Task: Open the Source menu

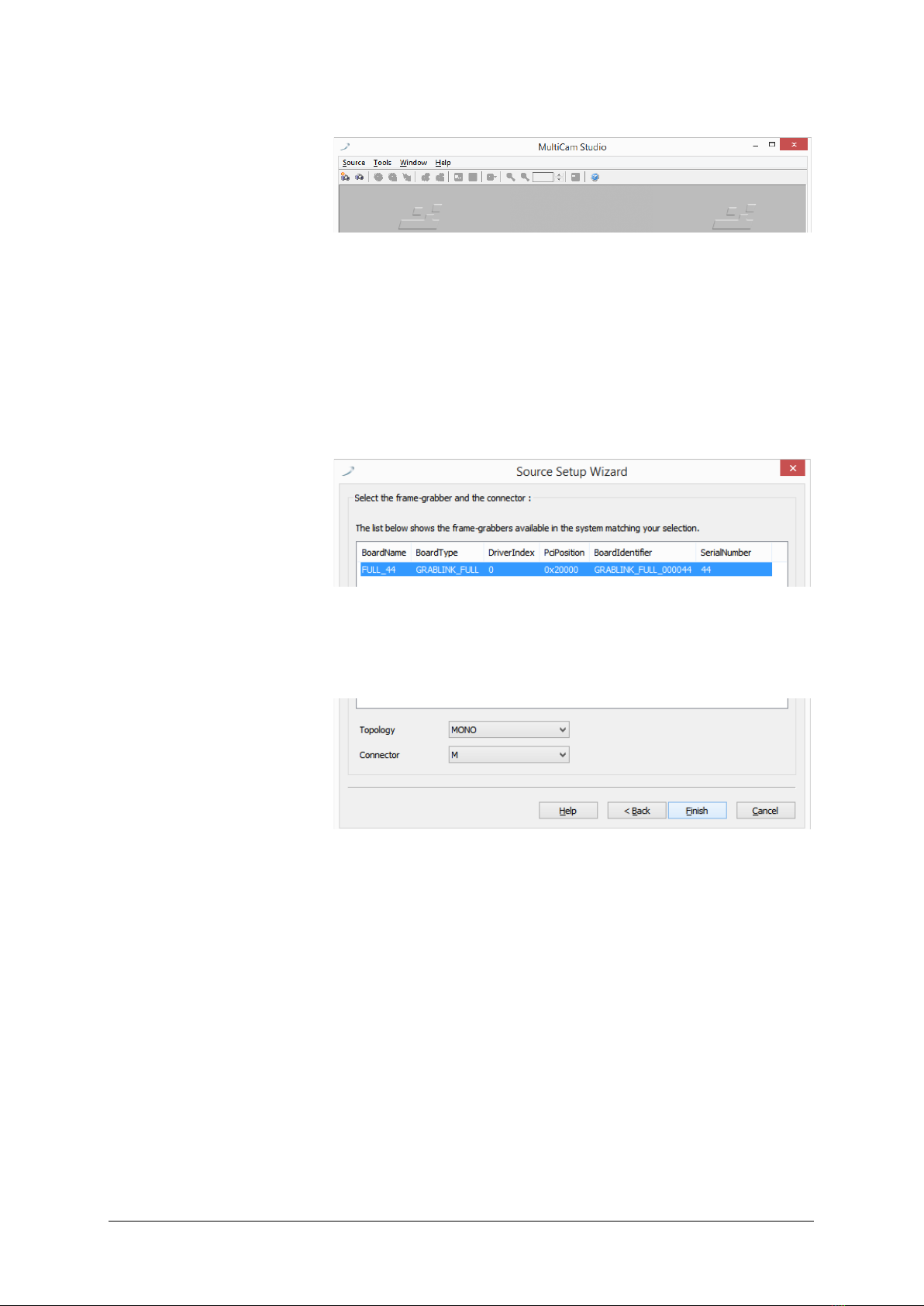Action: tap(353, 163)
